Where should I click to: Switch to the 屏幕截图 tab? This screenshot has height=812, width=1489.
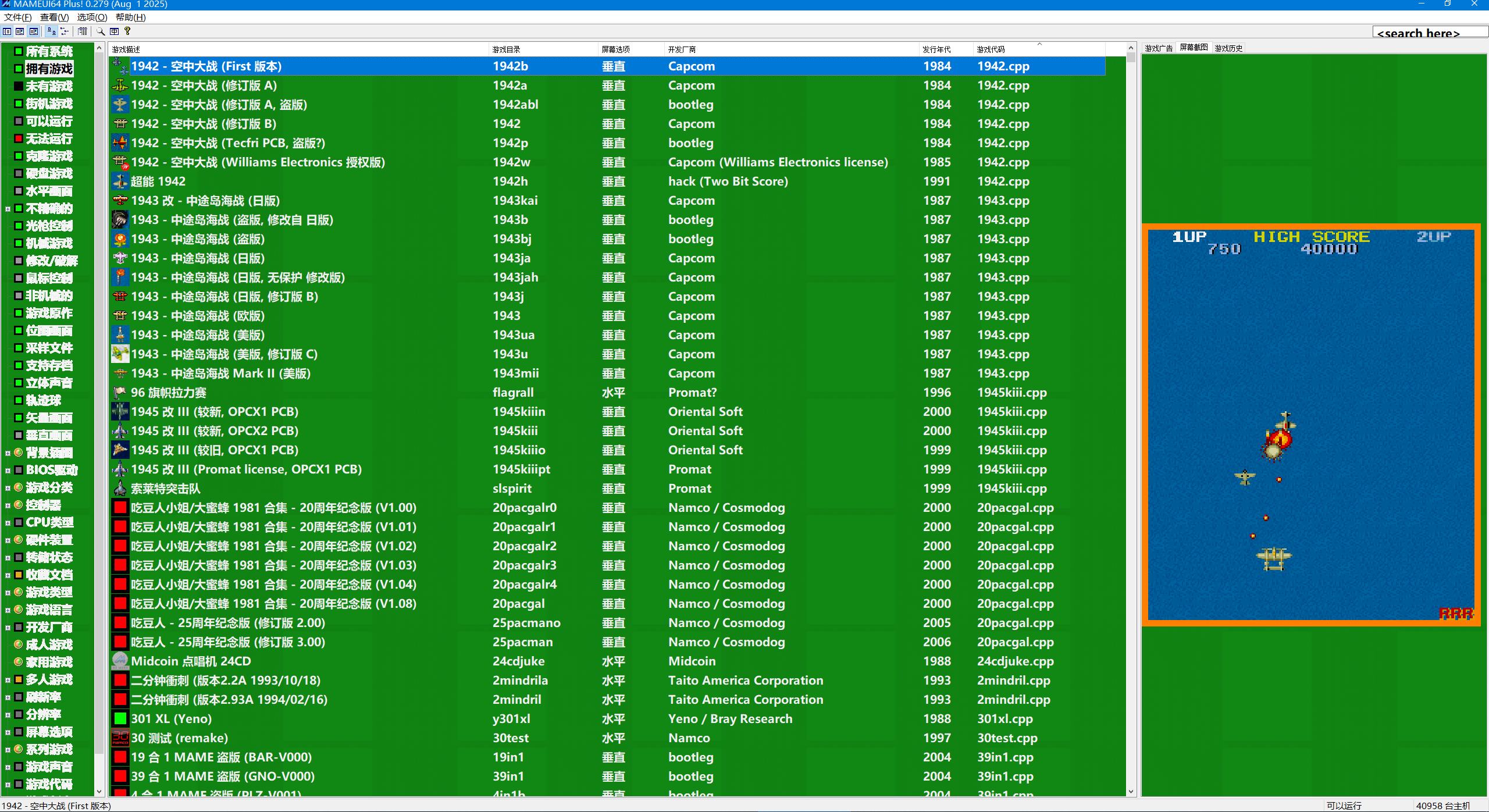[x=1194, y=48]
